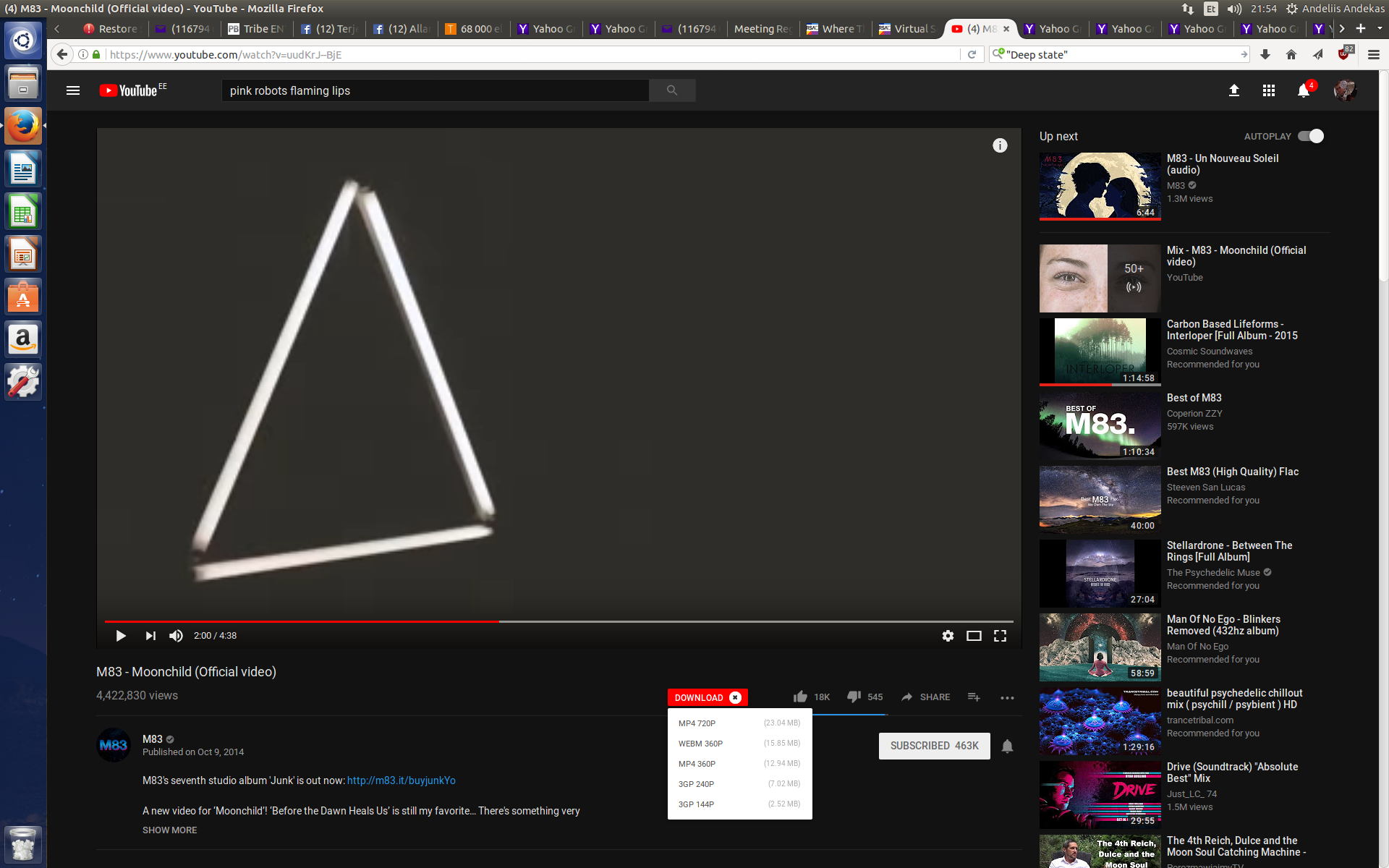Show the video info card icon
1389x868 pixels.
point(1000,145)
